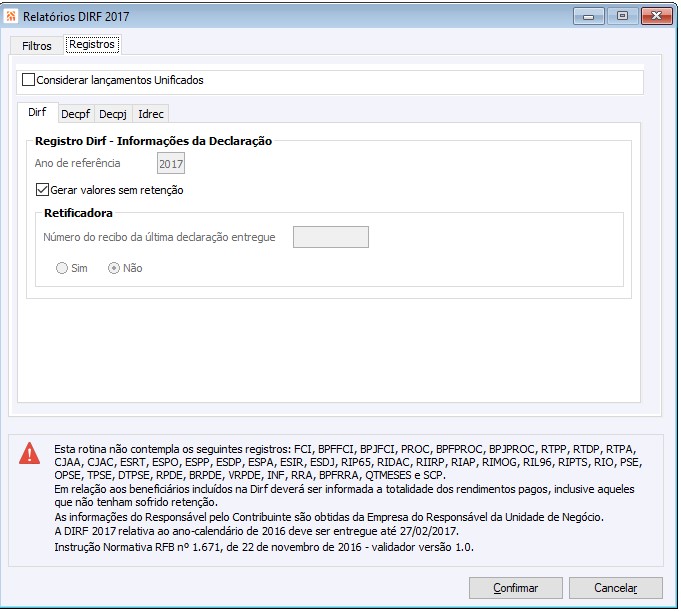Click the Cancelar button
Viewport: 681px width, 611px height.
coord(615,588)
